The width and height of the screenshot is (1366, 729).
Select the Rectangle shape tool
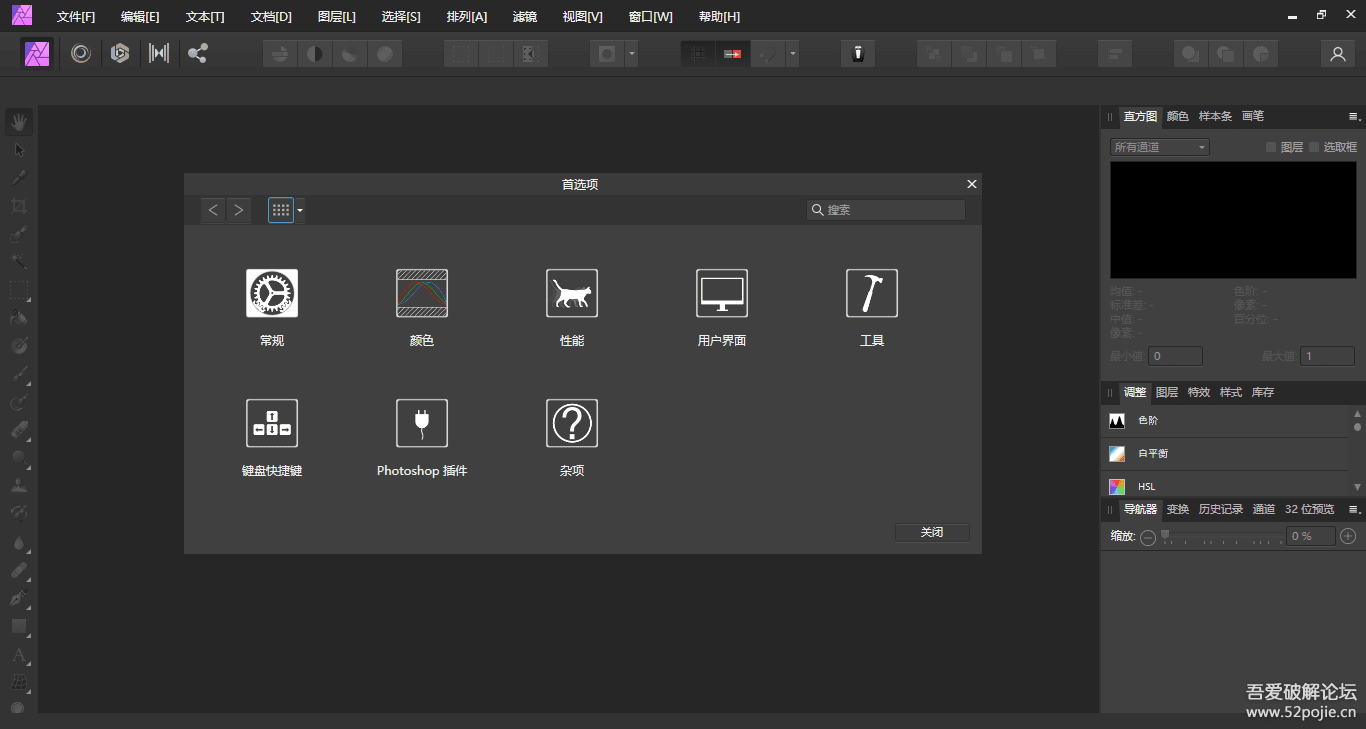tap(19, 627)
